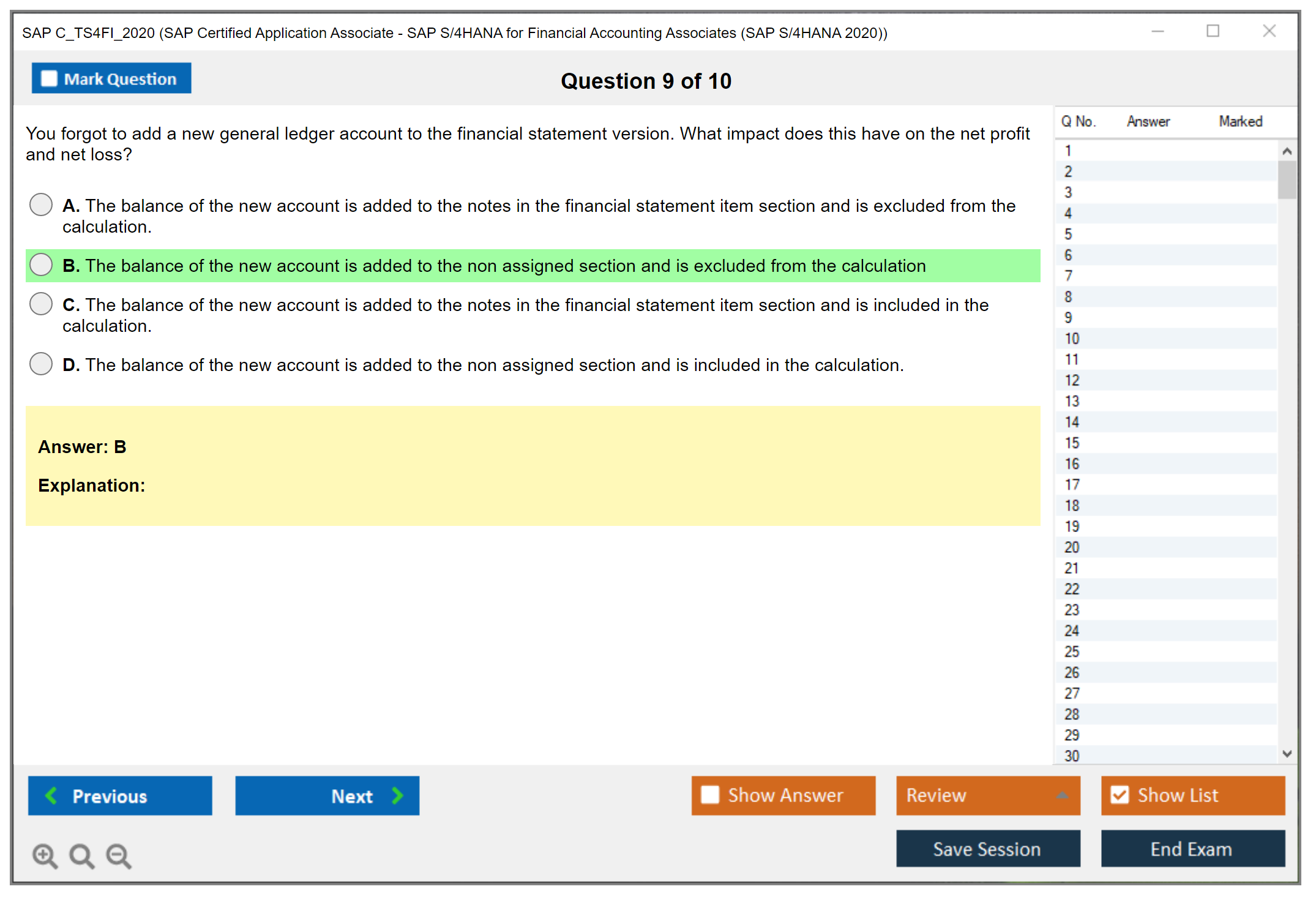Click the reset zoom magnifier icon

81,855
